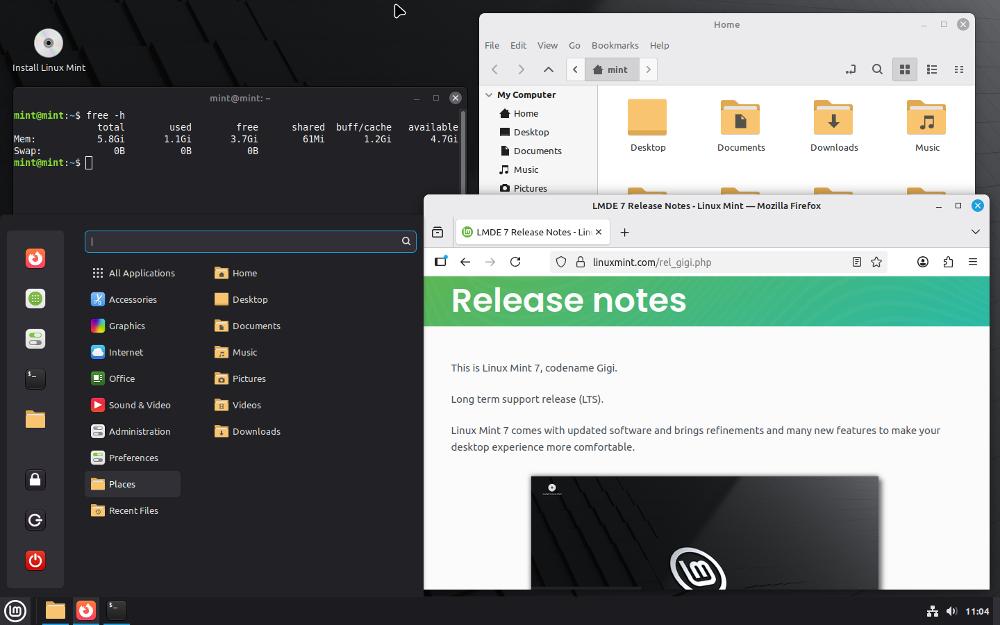Open volume icon in system tray
1000x625 pixels.
pyautogui.click(x=952, y=611)
